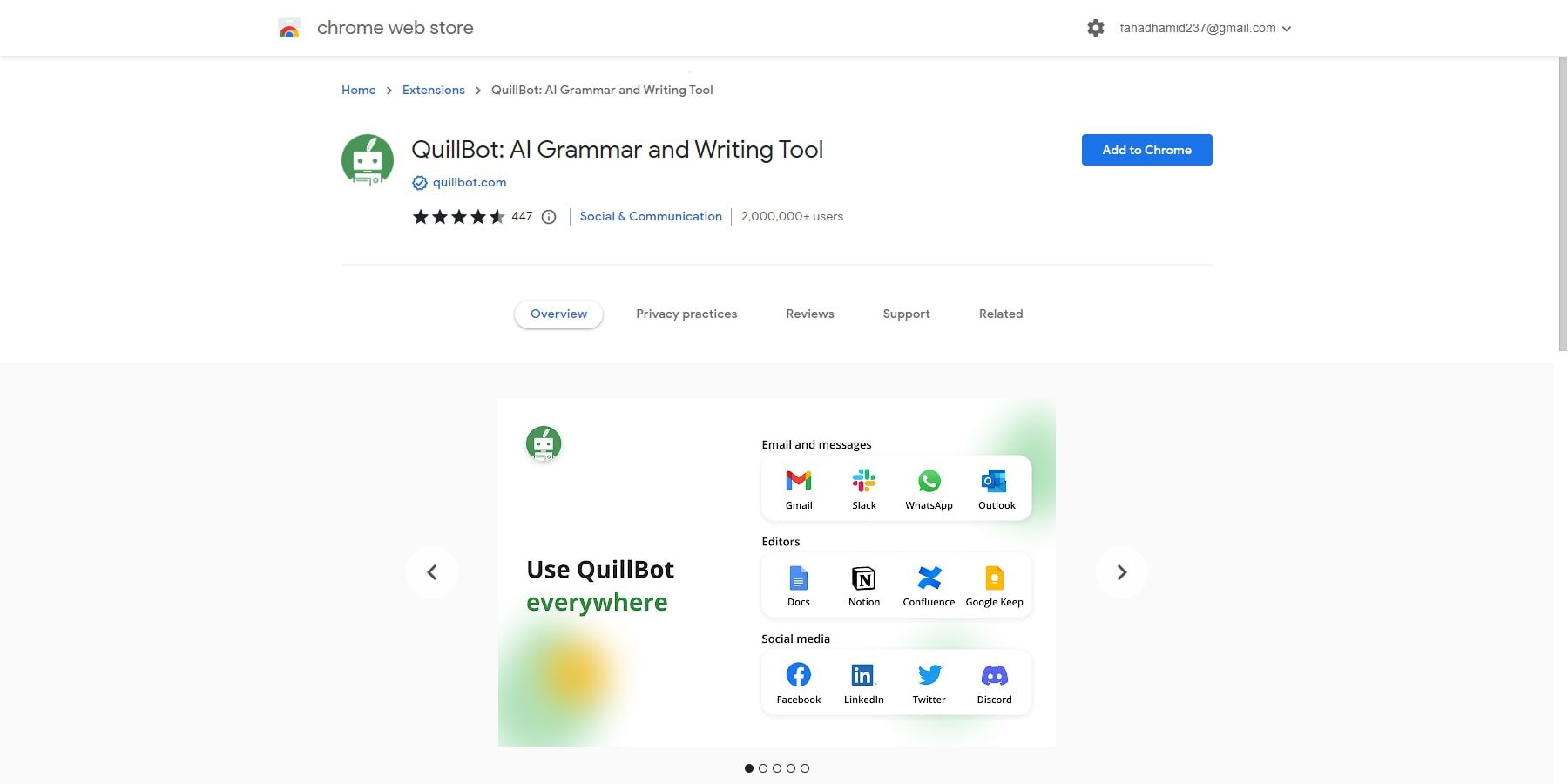Select the Notion icon under Editors

[863, 578]
